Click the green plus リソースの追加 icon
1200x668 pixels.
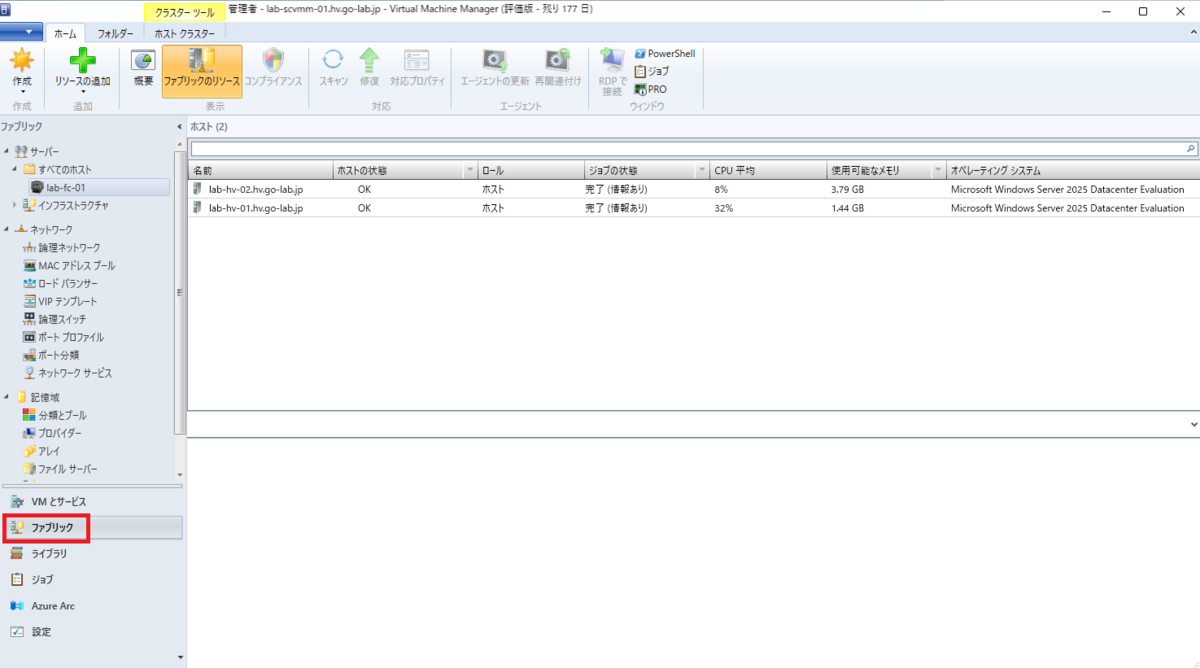[83, 62]
